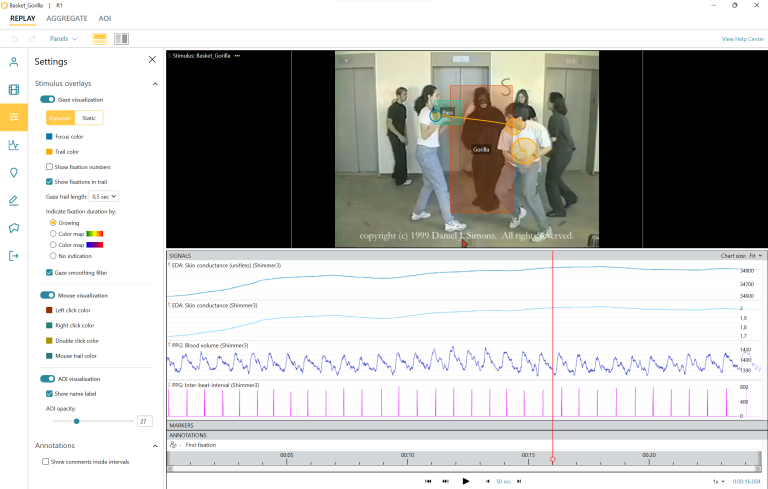Go to the AOI tab
Screen dimensions: 768x489
(105, 18)
